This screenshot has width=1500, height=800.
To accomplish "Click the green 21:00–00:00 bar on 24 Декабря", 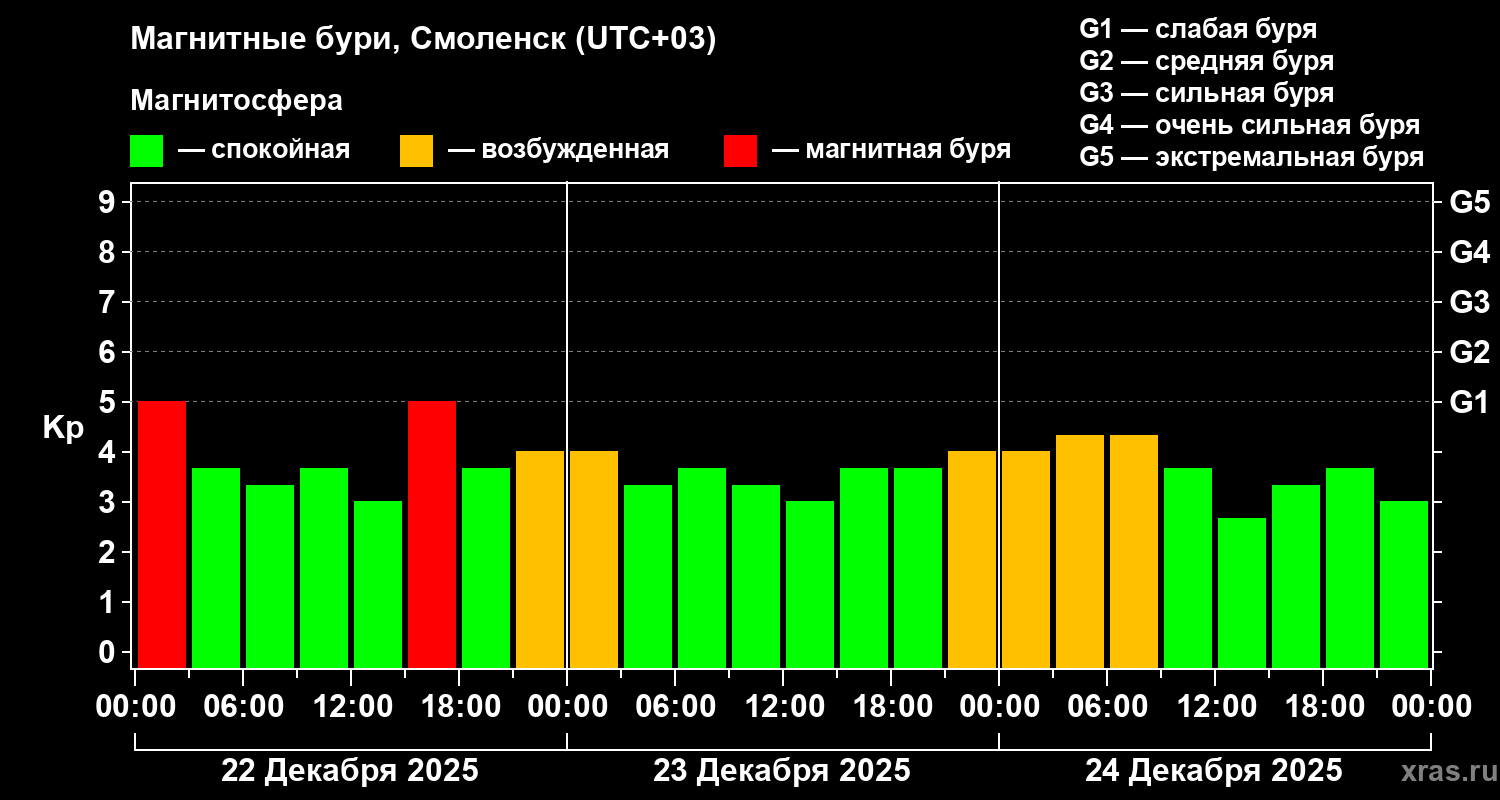I will point(1404,584).
